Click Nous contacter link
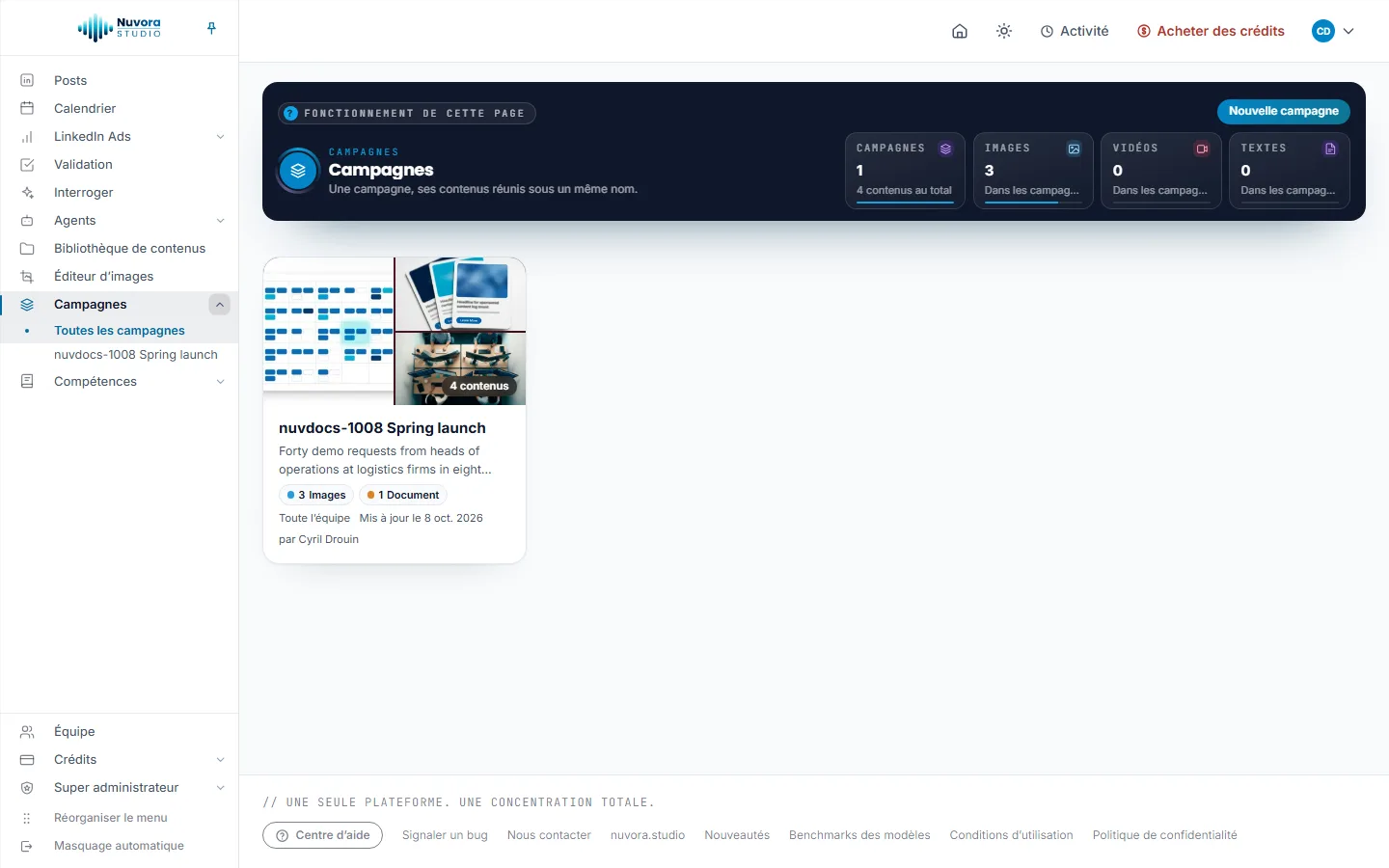Image resolution: width=1389 pixels, height=868 pixels. point(549,835)
